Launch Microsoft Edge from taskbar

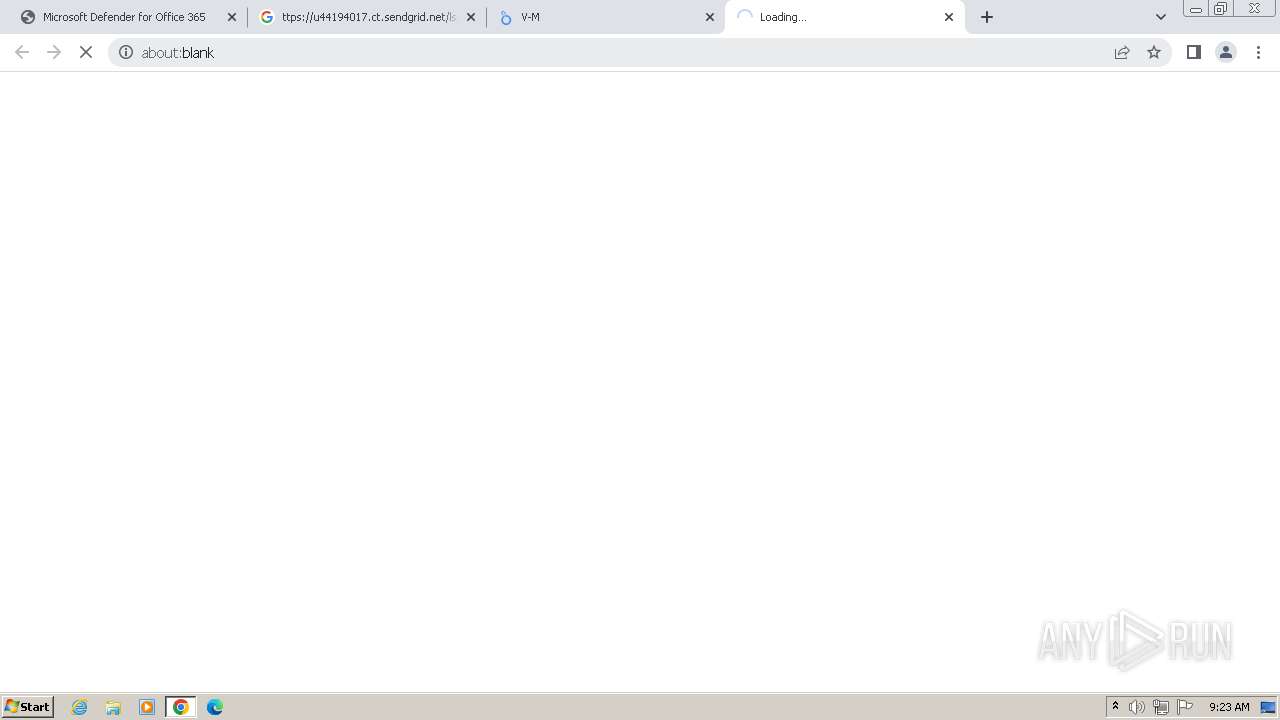point(215,707)
